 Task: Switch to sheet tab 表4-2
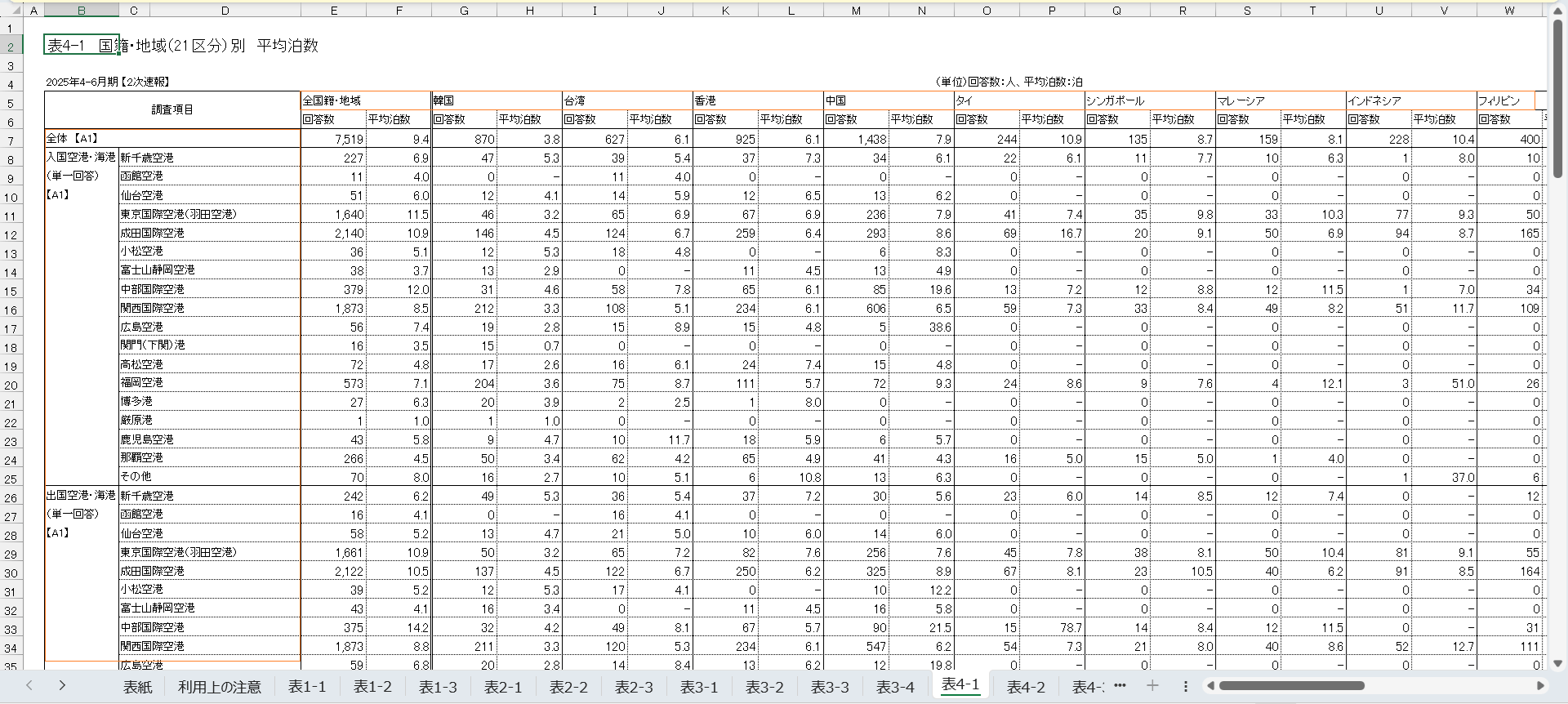1026,687
